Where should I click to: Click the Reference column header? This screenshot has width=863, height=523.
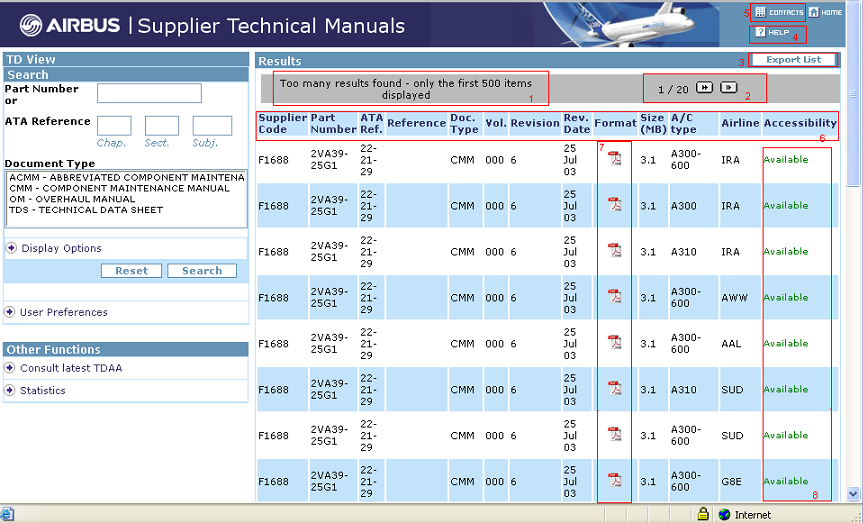416,123
